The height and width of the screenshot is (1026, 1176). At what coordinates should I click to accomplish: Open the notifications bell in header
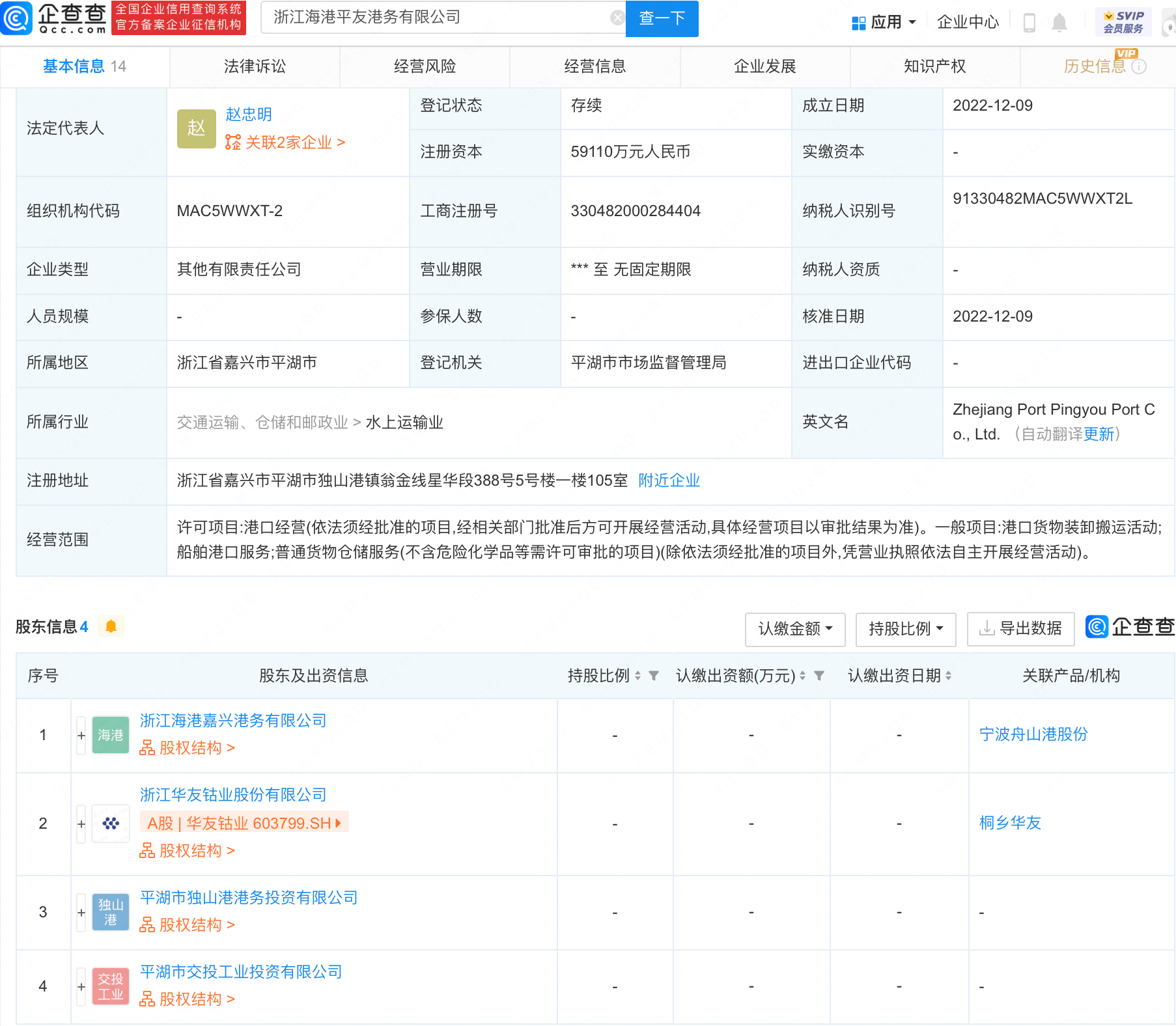pos(1059,23)
